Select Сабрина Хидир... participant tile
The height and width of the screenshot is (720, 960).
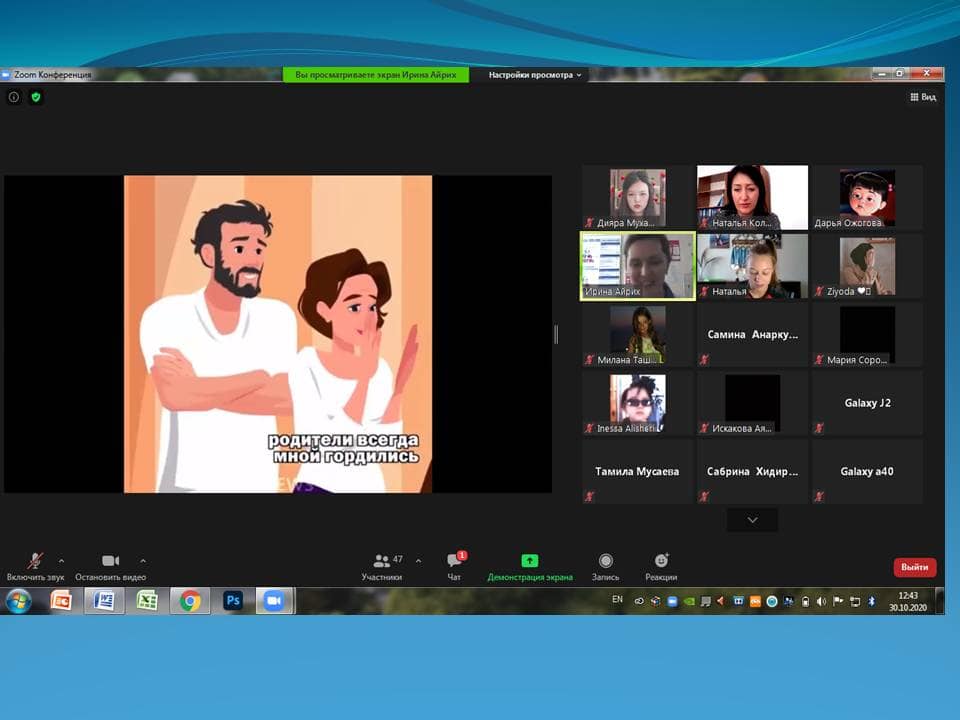click(x=752, y=471)
